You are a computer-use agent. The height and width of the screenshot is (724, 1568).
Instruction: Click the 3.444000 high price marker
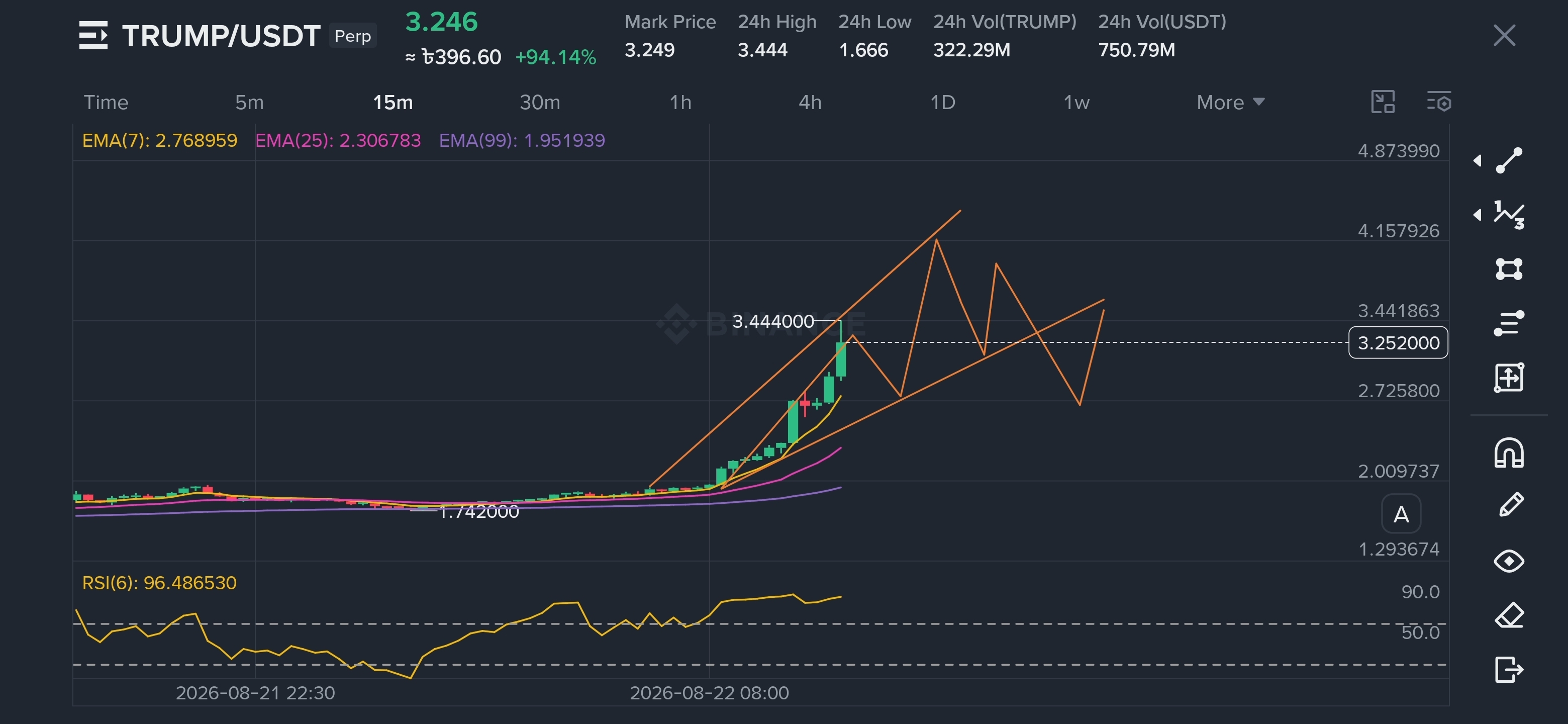pos(772,321)
